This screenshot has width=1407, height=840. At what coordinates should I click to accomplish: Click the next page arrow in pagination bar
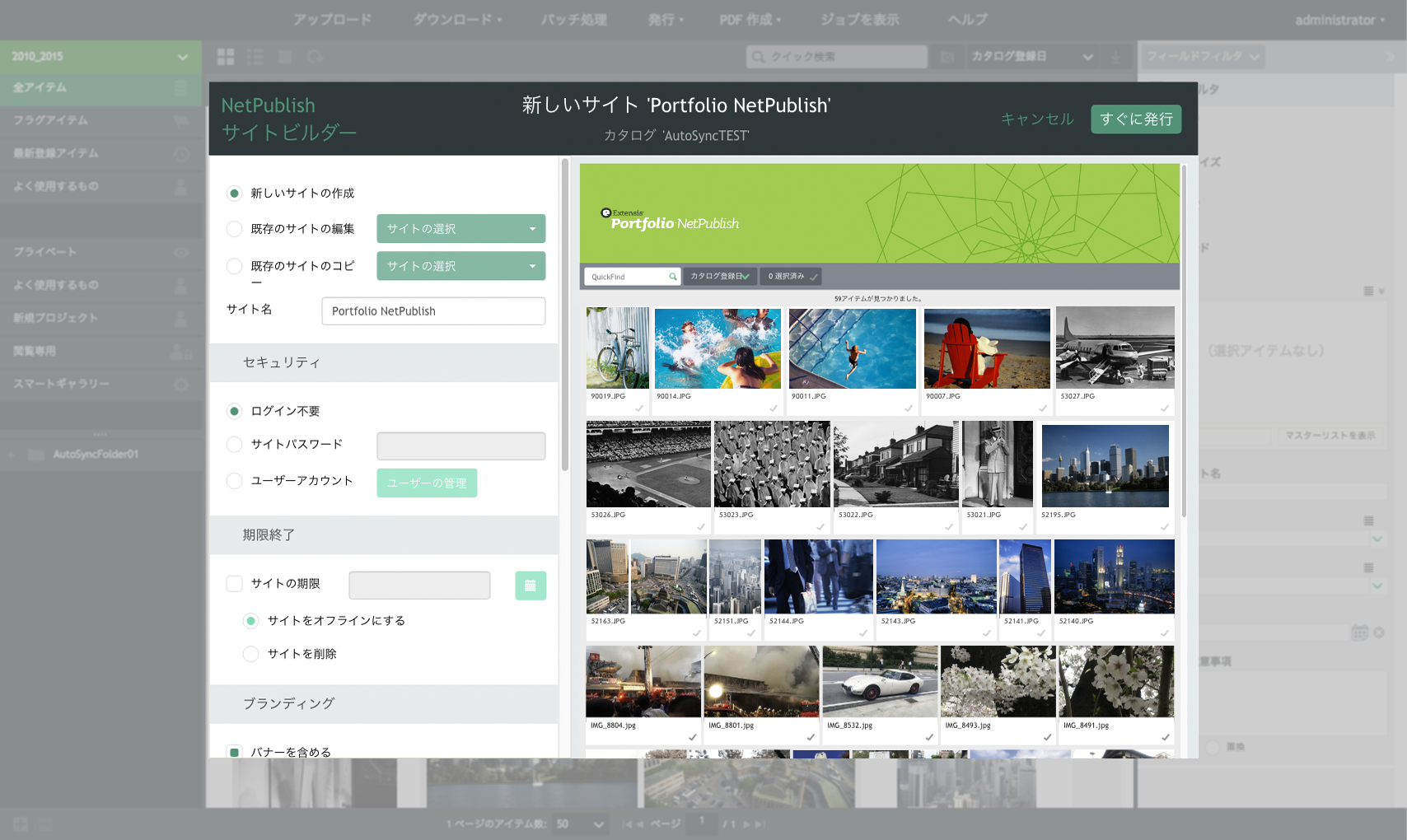coord(747,824)
